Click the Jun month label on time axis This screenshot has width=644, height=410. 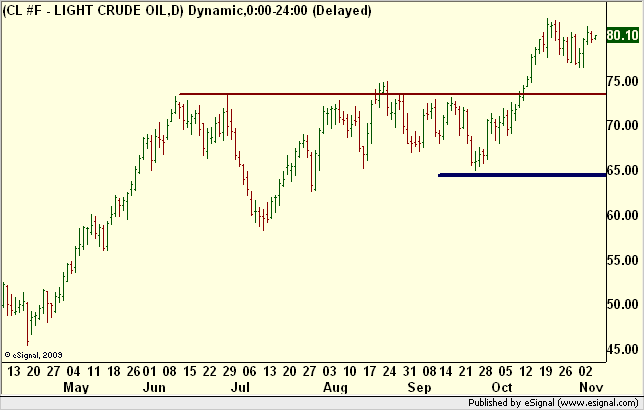click(154, 387)
